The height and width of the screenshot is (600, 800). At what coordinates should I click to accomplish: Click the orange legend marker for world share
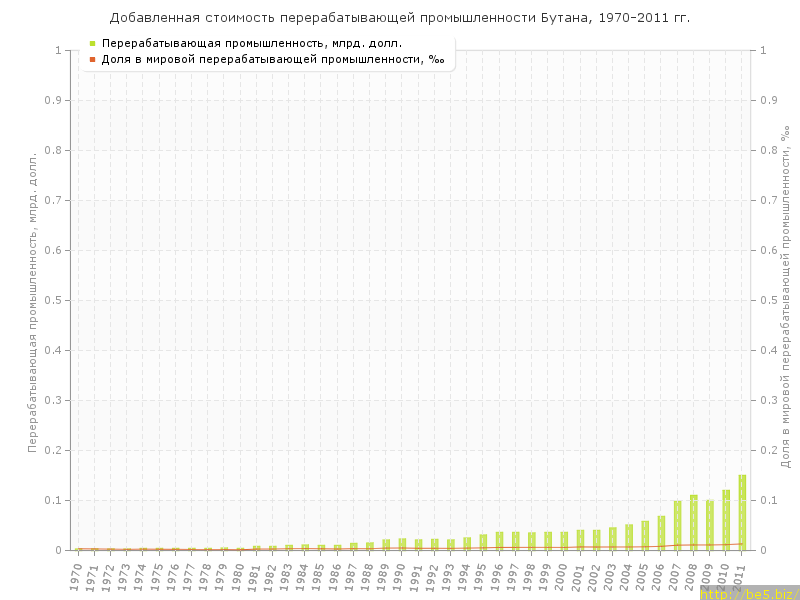pos(93,60)
